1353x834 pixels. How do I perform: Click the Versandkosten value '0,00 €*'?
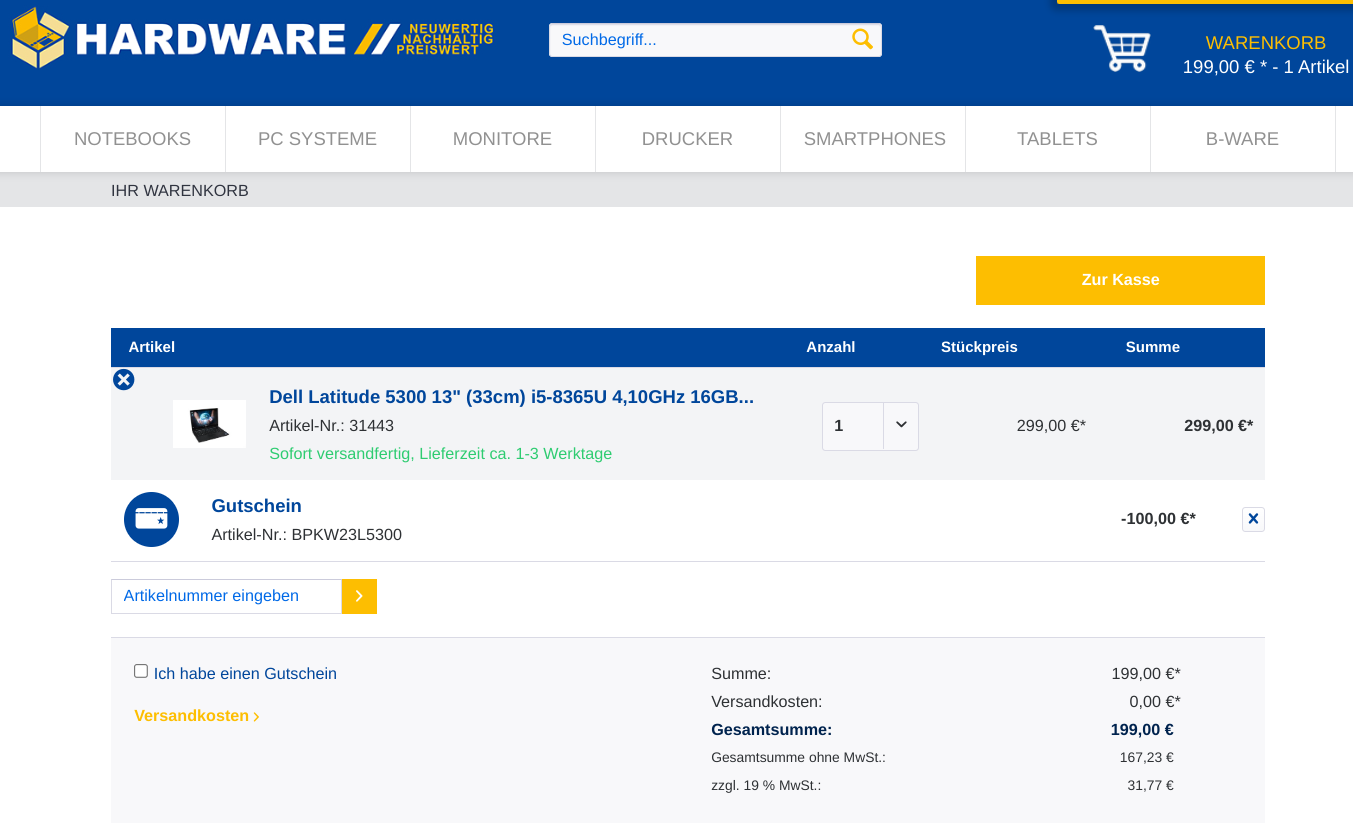(1155, 702)
